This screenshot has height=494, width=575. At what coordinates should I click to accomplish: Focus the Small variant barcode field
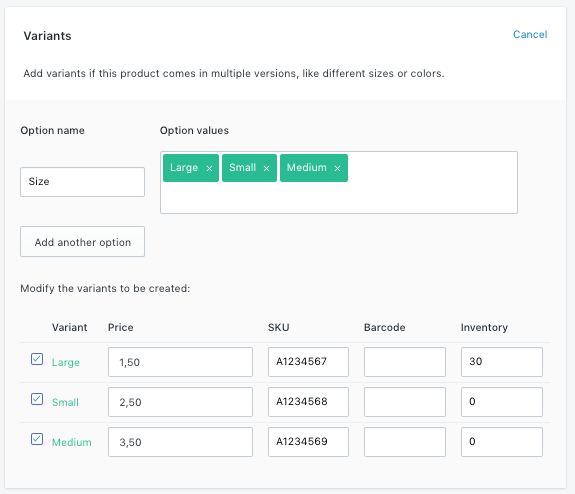(x=405, y=402)
